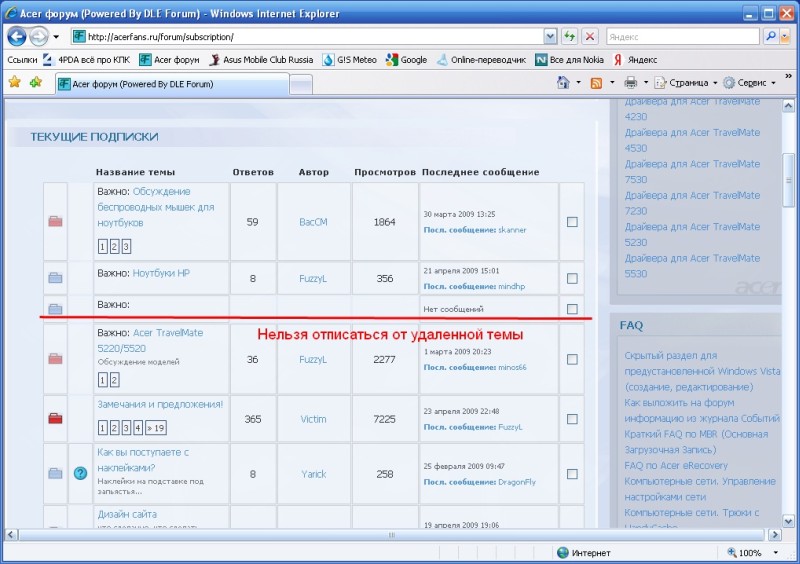
Task: Click the Print icon
Action: (631, 83)
